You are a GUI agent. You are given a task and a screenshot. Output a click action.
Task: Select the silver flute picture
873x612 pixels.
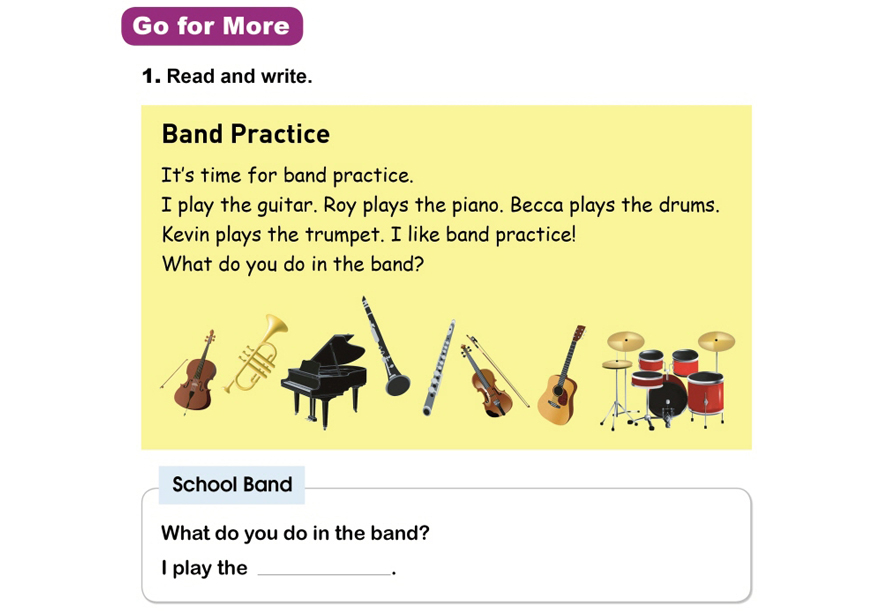coord(437,368)
